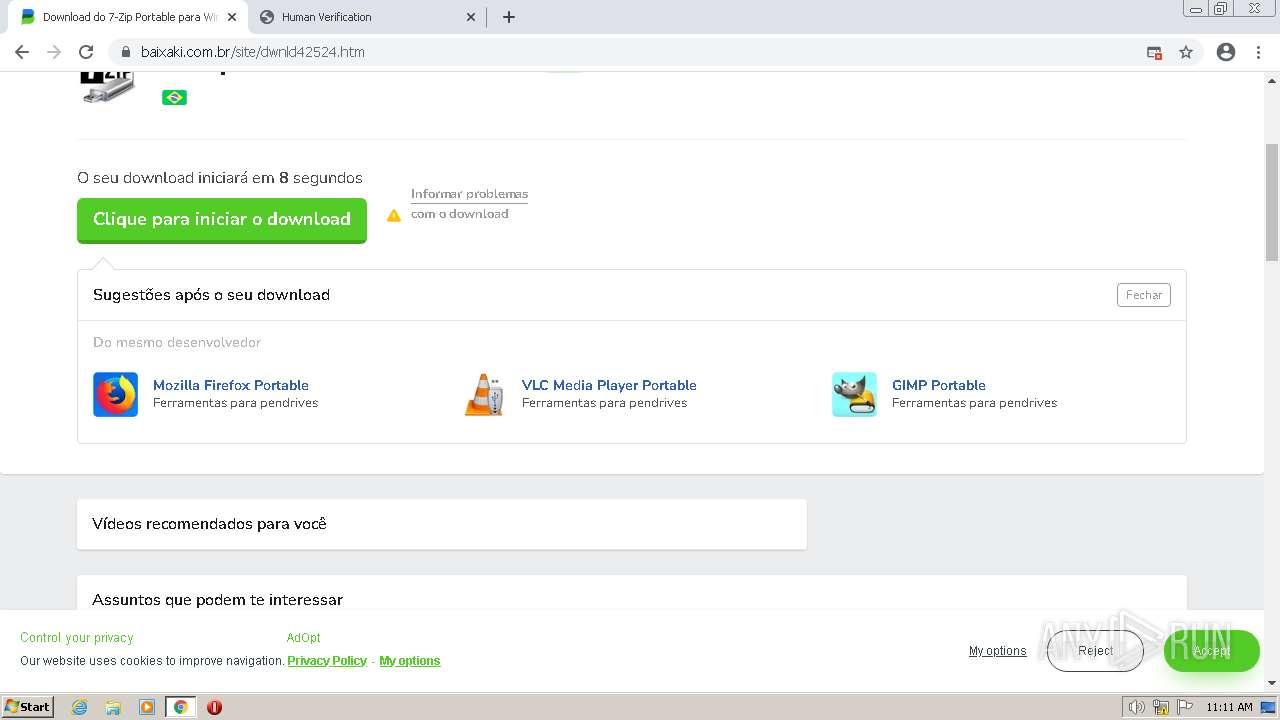The image size is (1280, 720).
Task: Open the volume control tray icon
Action: tap(1136, 707)
